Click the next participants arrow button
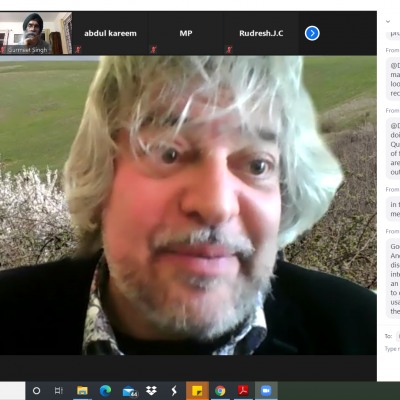The width and height of the screenshot is (400, 400). (x=312, y=33)
